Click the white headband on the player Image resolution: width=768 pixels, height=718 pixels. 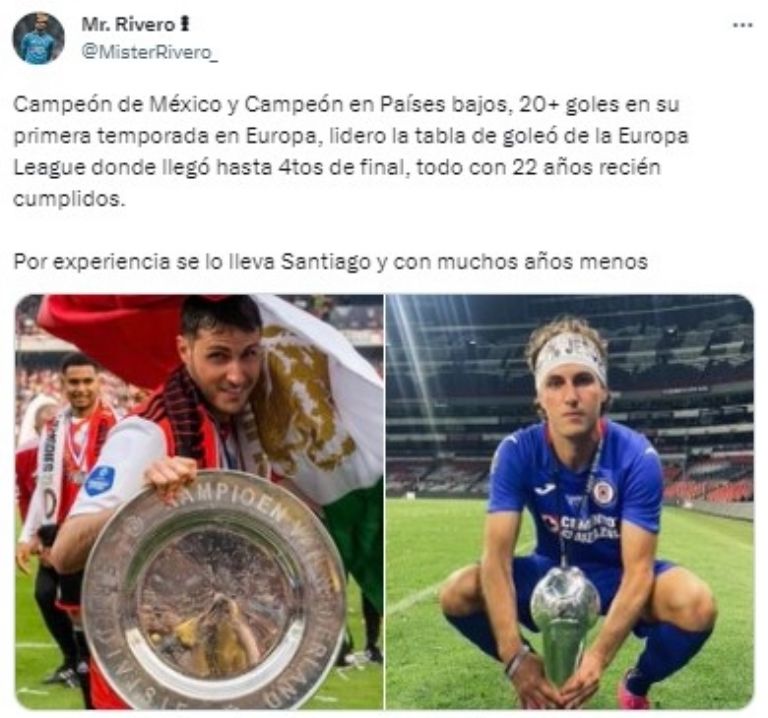[x=571, y=361]
